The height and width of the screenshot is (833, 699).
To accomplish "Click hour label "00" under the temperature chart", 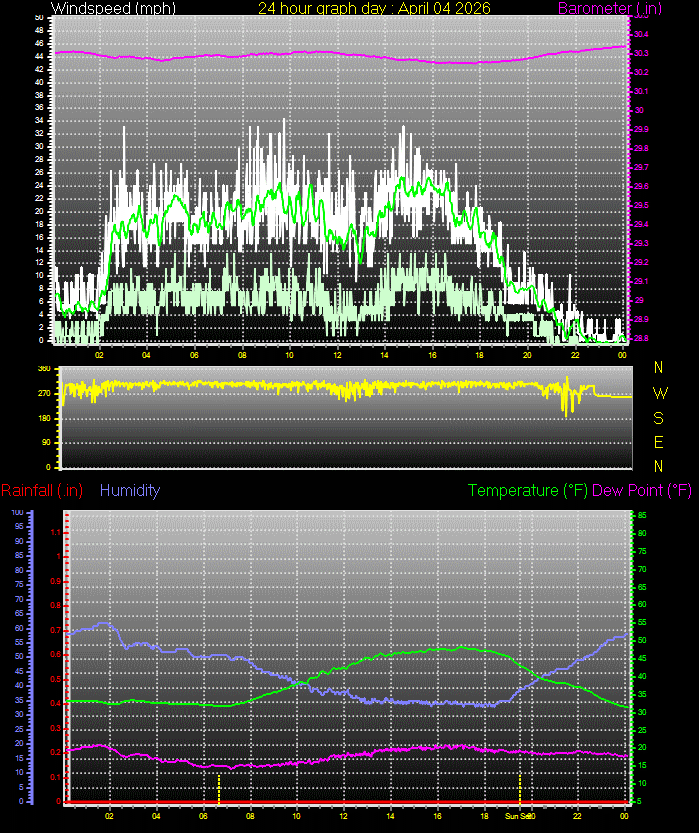I will tap(624, 816).
